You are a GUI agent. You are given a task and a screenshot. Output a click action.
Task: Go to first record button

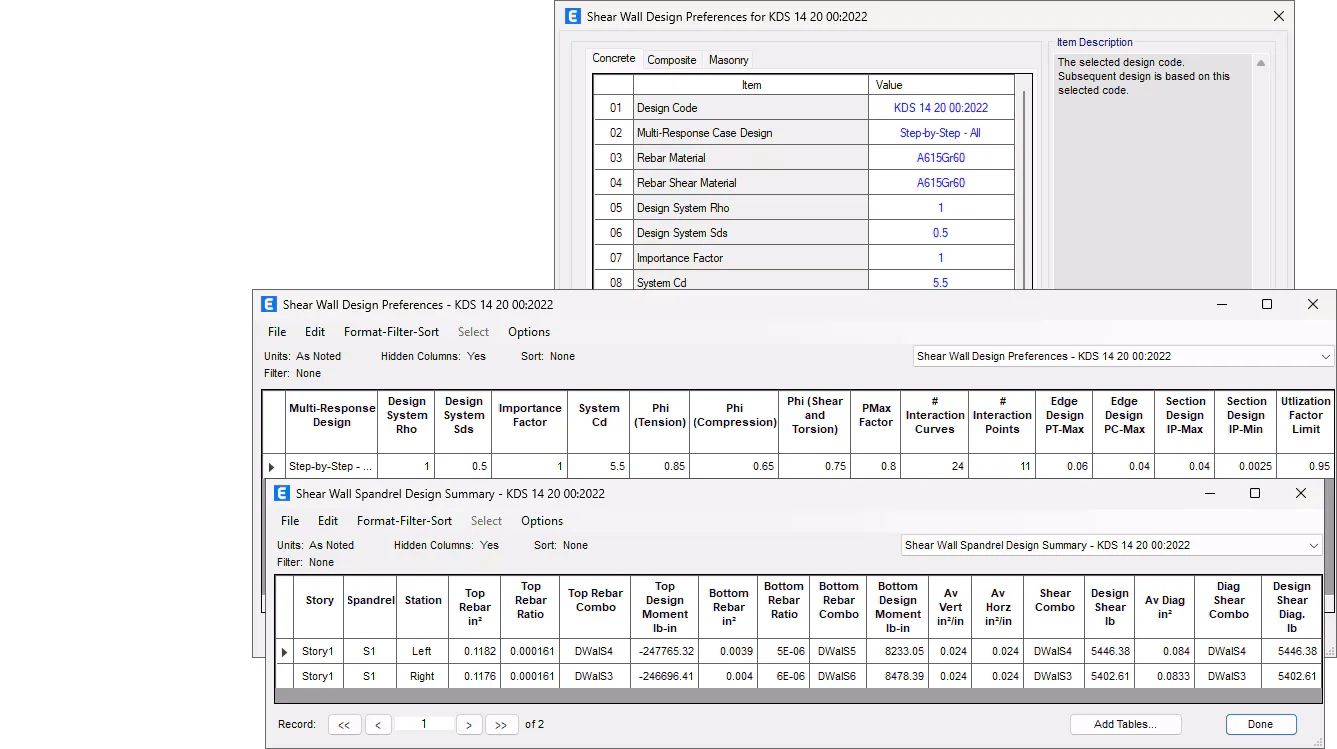tap(343, 725)
